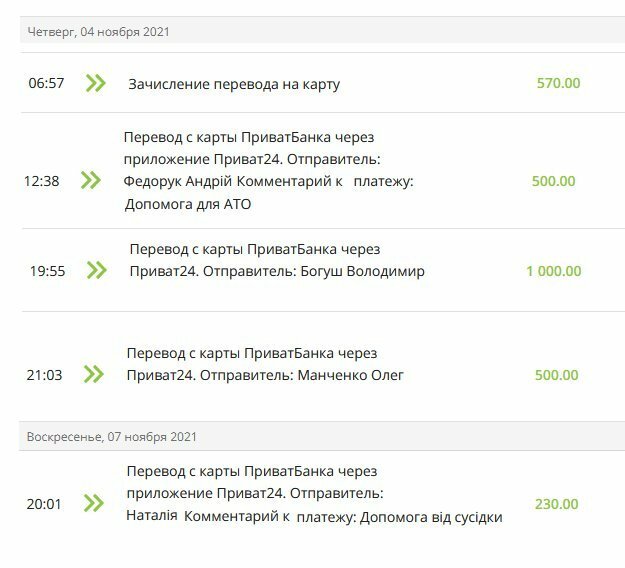This screenshot has width=625, height=568.
Task: Click the double-chevron icon next to 19:55
Action: 96,270
